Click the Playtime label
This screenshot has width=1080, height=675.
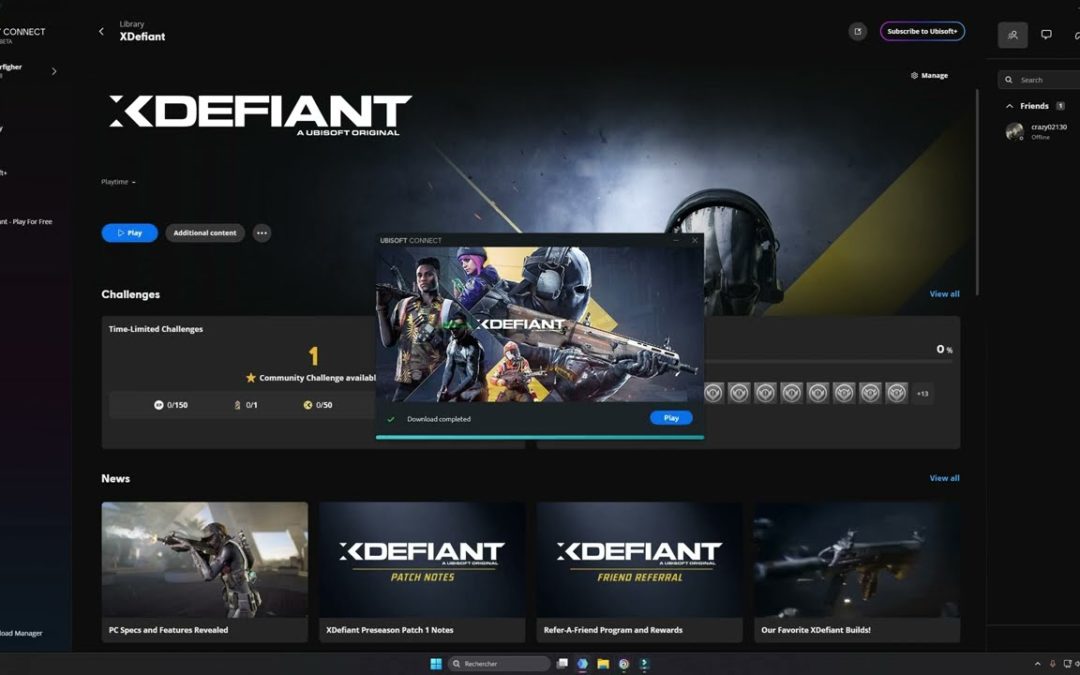click(x=114, y=182)
